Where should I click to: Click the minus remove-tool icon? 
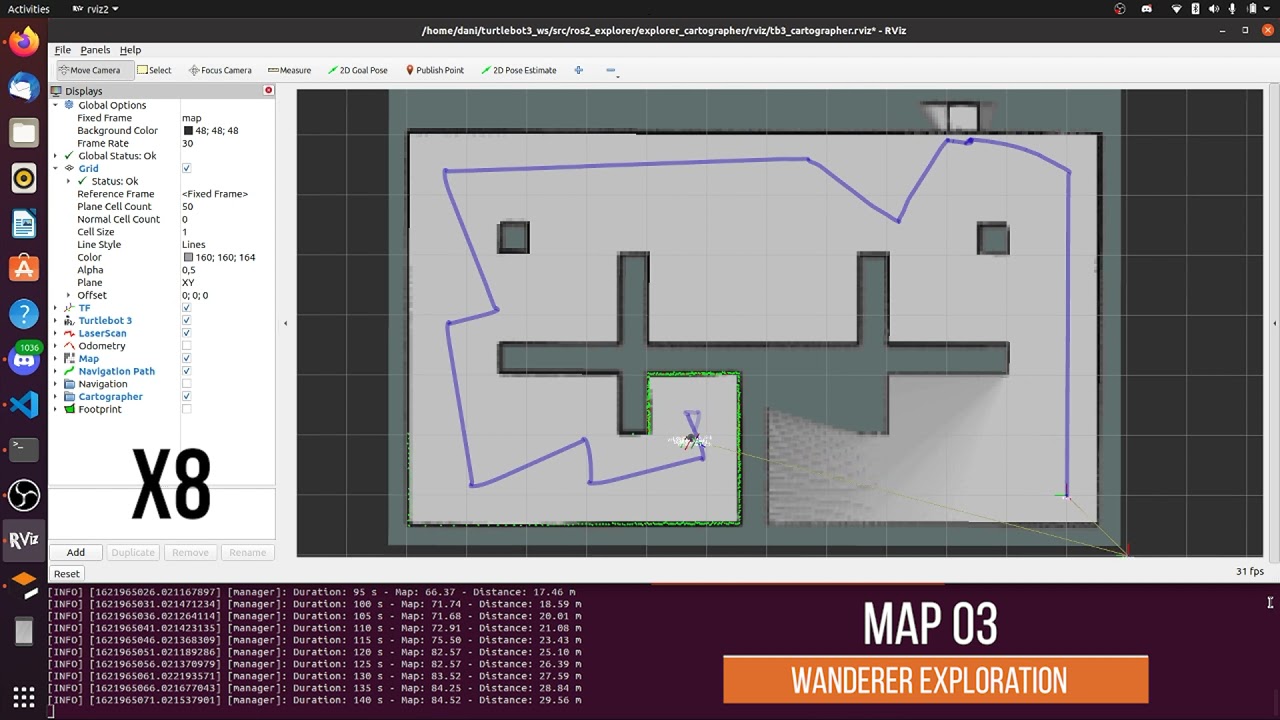611,70
